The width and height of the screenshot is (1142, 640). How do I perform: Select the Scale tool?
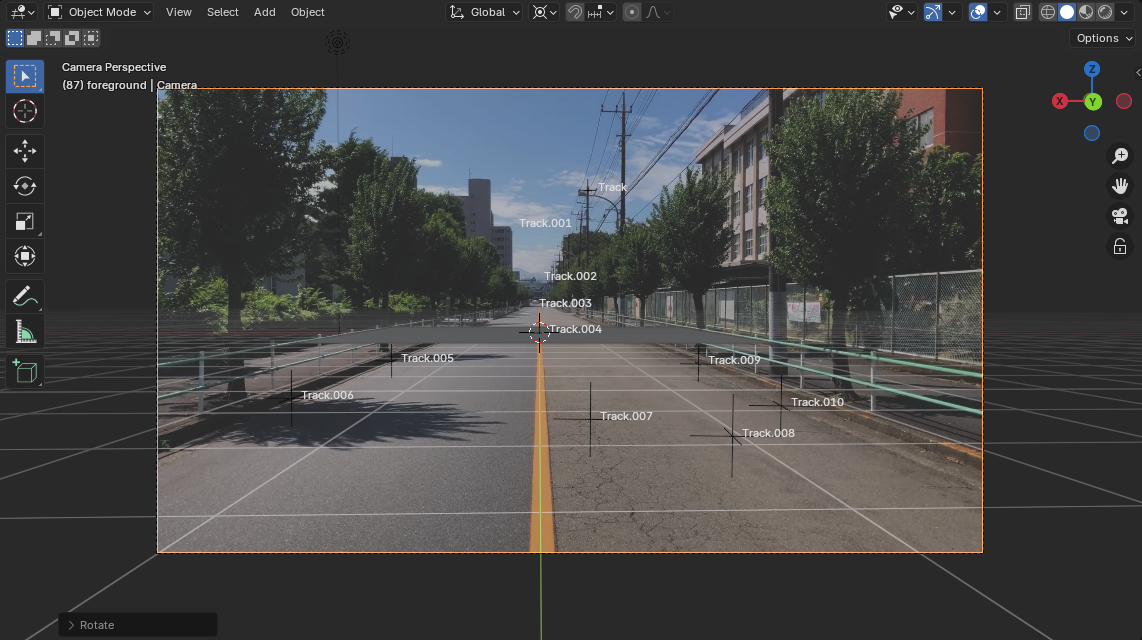coord(25,221)
